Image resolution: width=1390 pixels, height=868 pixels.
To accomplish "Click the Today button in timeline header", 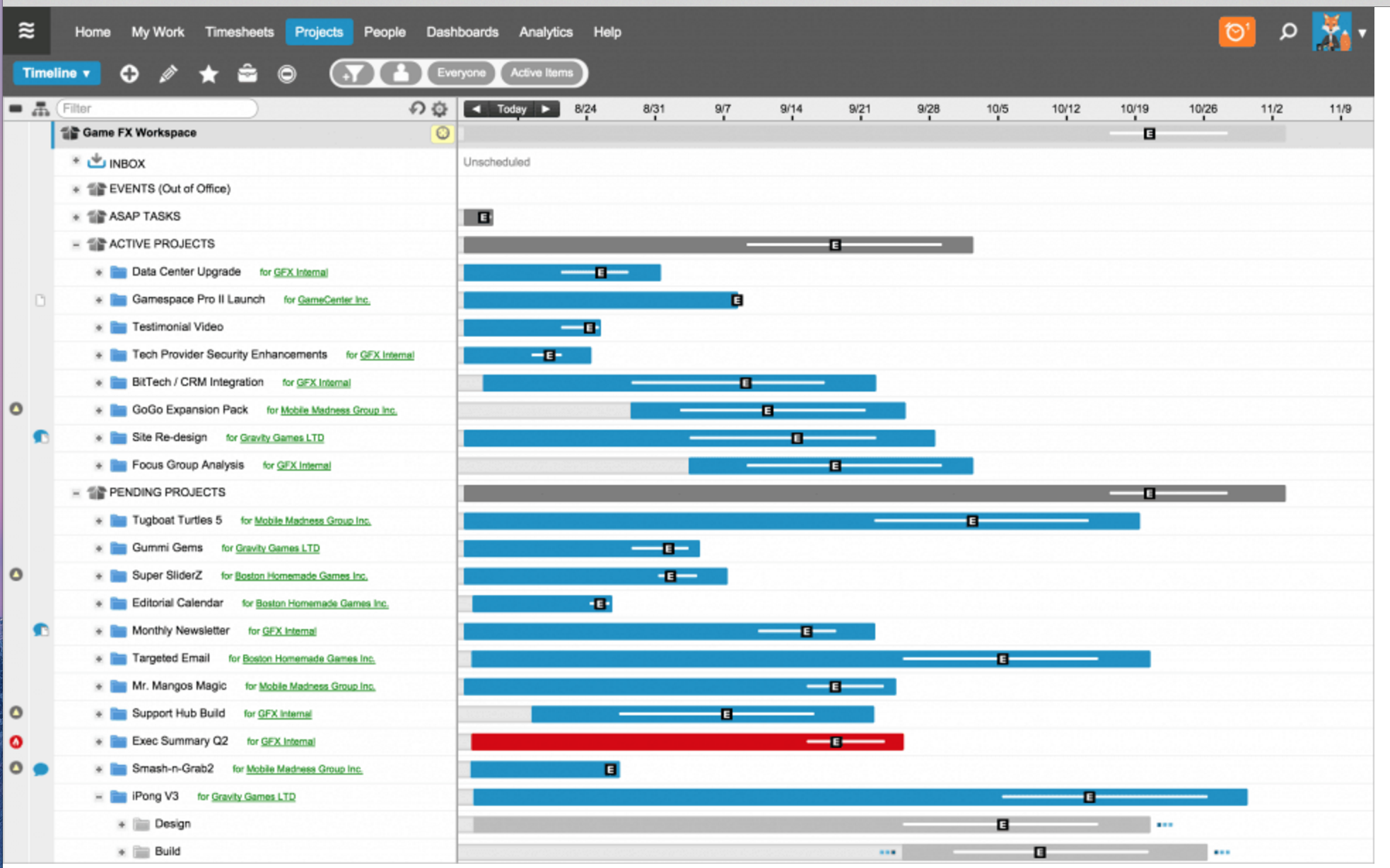I will point(511,109).
